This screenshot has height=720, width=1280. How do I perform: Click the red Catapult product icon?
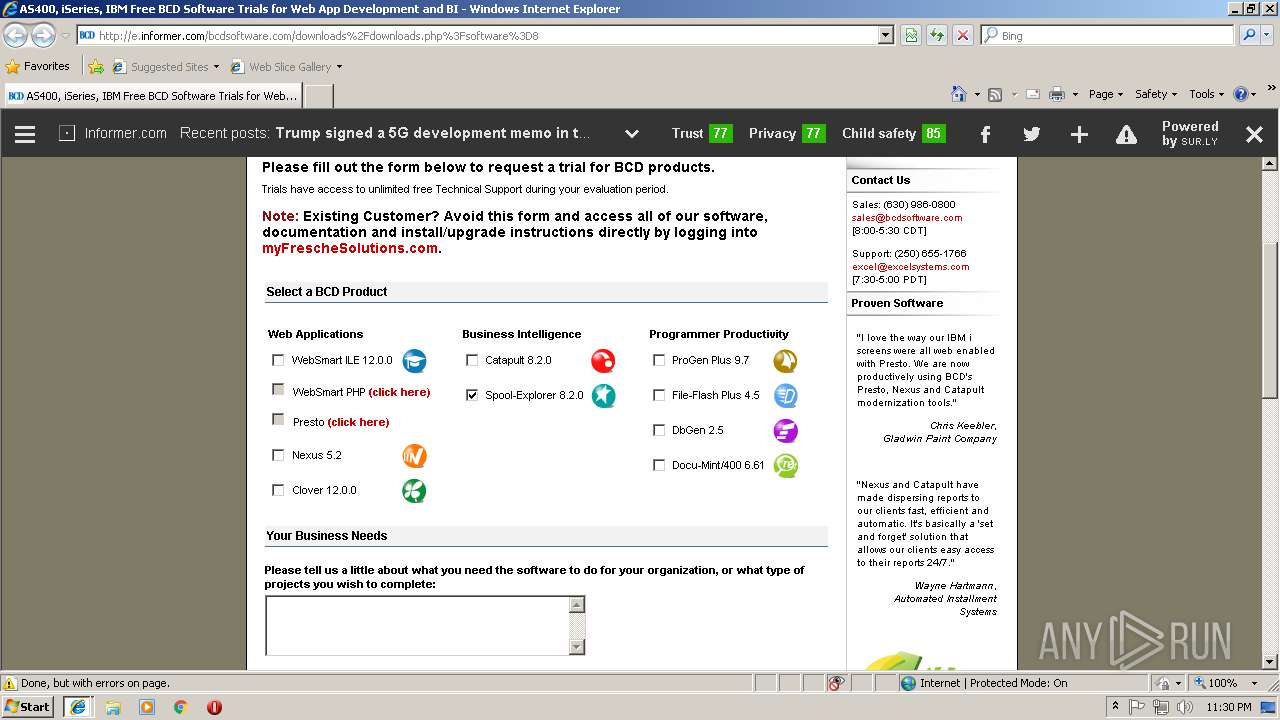coord(603,361)
